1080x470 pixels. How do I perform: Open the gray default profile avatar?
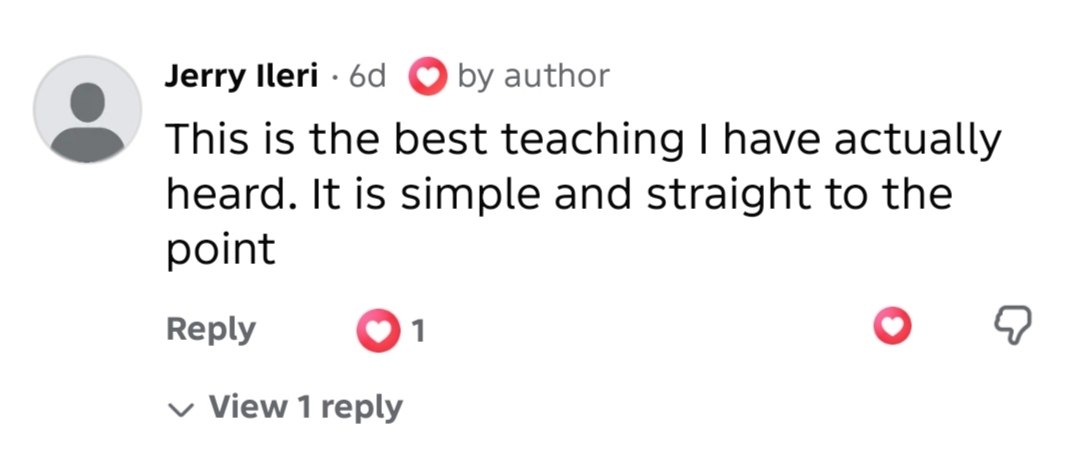click(87, 110)
